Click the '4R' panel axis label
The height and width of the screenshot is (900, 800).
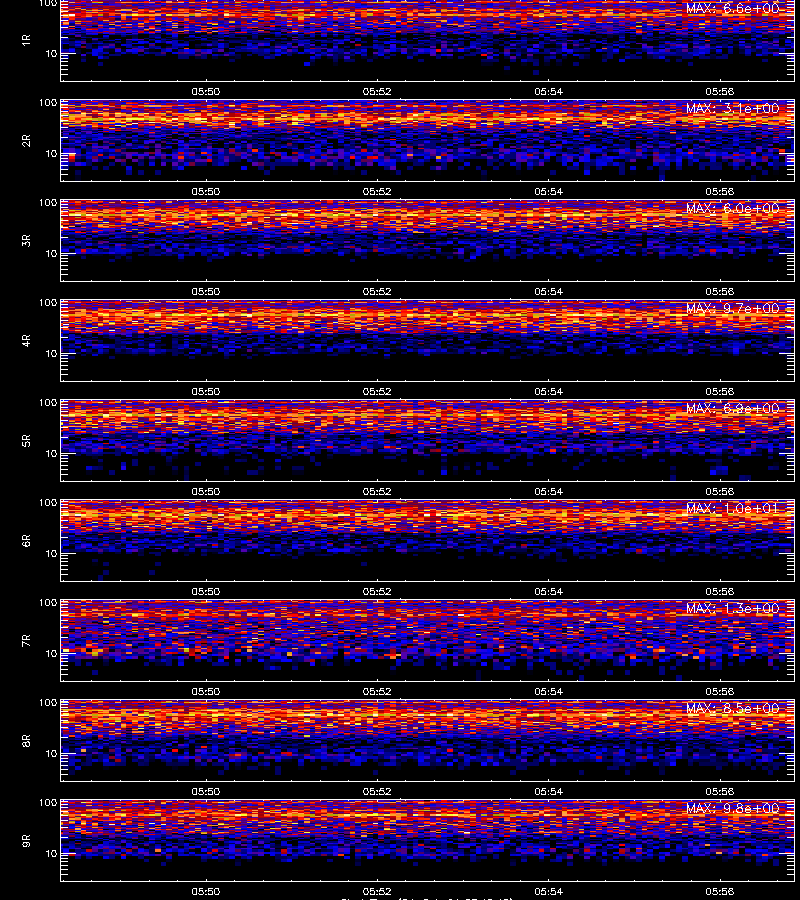pos(26,340)
